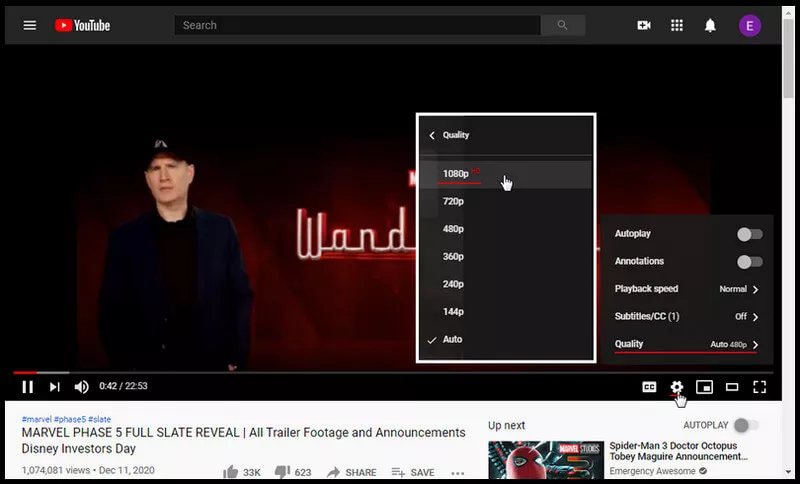
Task: Go back from the Quality submenu
Action: click(x=432, y=135)
